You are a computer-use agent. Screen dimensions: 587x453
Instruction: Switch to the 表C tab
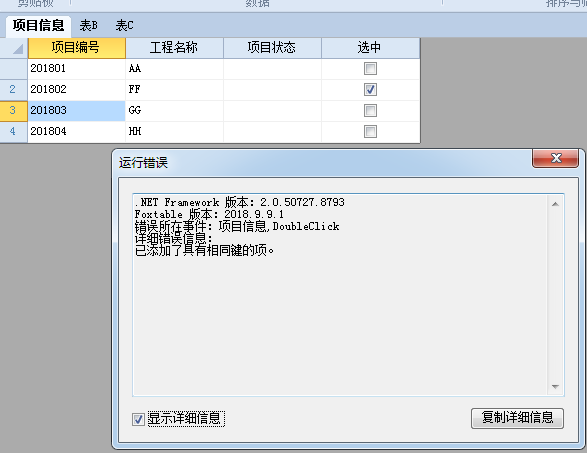(x=124, y=25)
